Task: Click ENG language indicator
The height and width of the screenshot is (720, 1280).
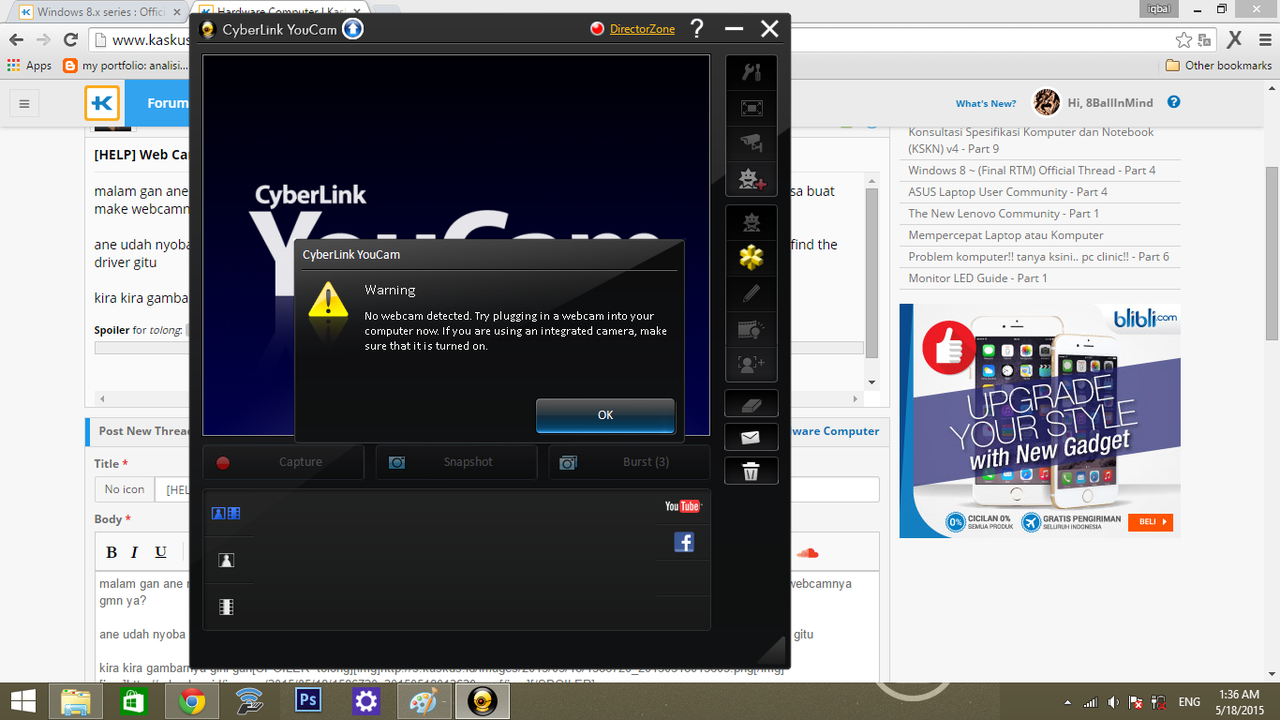Action: [1190, 702]
